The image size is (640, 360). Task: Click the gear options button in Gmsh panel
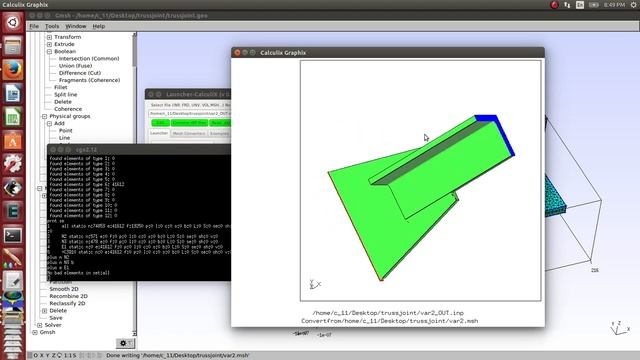[125, 343]
